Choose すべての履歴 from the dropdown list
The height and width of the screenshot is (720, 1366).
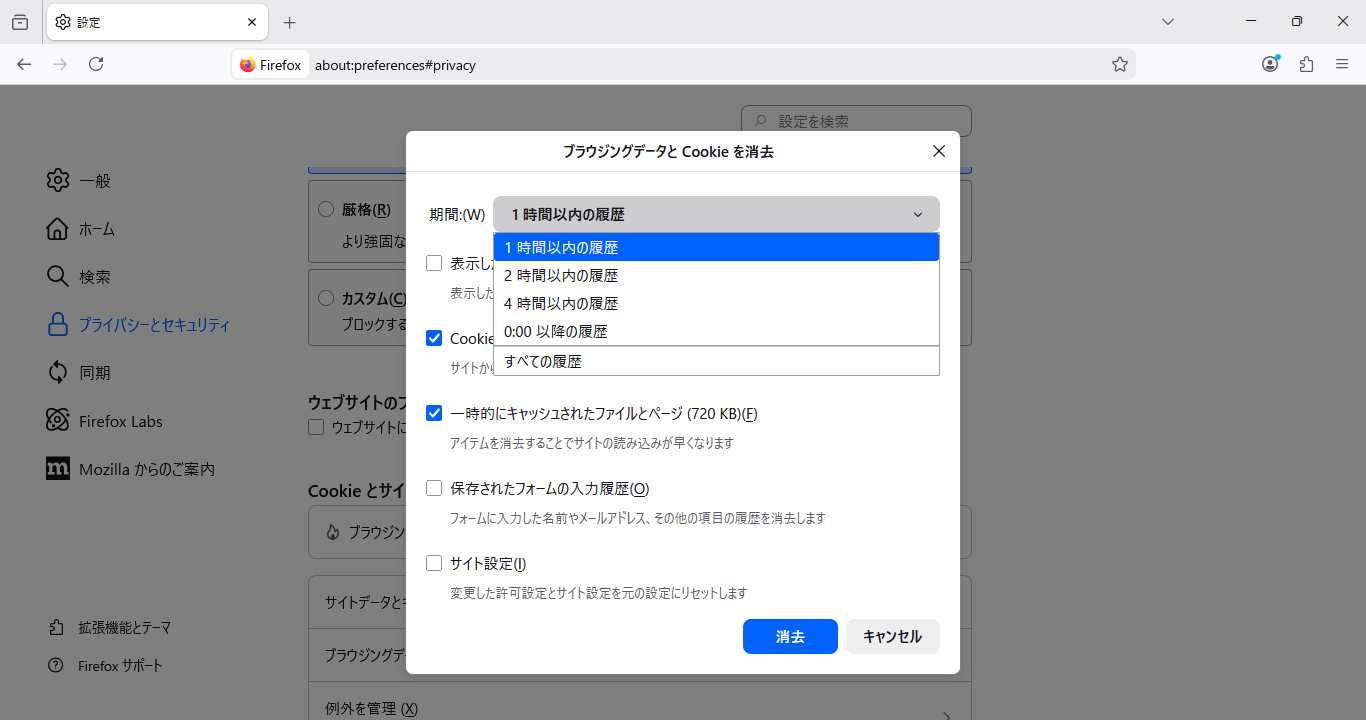716,361
